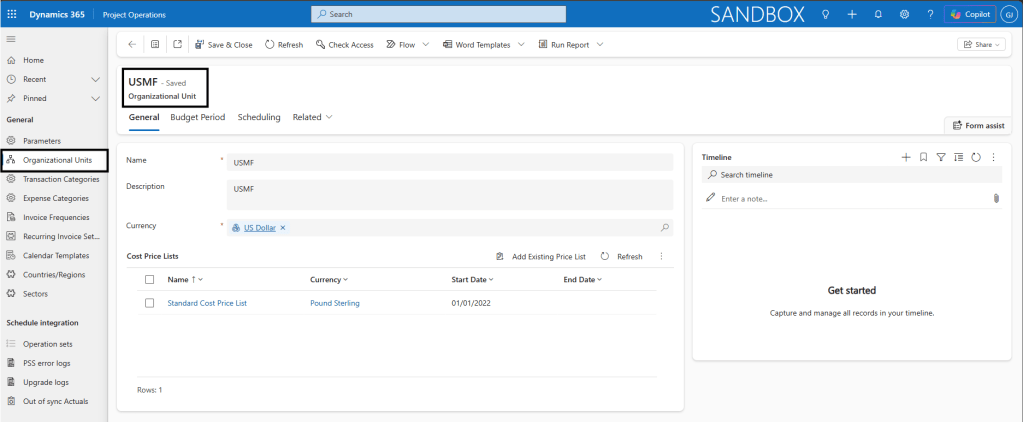Switch to the Scheduling tab
This screenshot has width=1023, height=422.
coord(259,117)
